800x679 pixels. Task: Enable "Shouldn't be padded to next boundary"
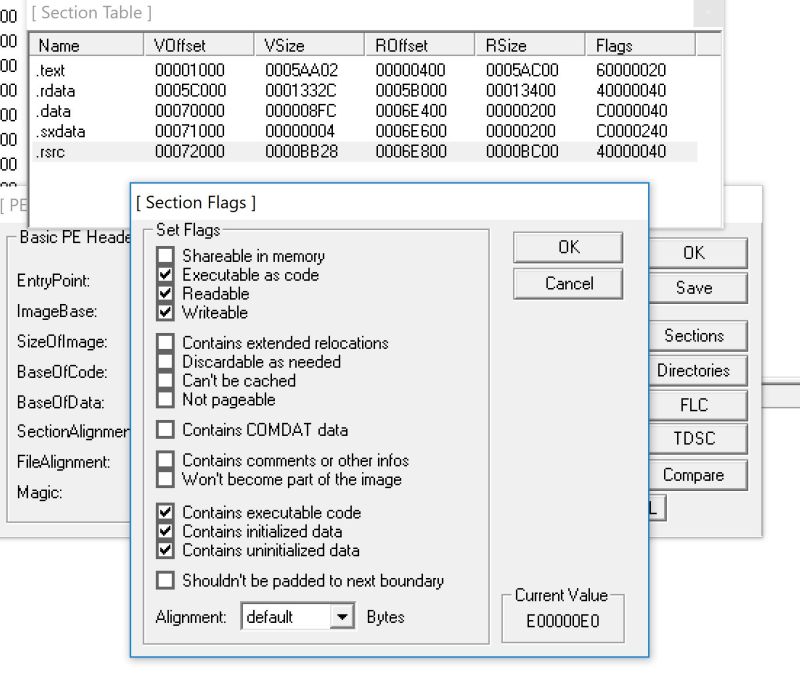166,580
